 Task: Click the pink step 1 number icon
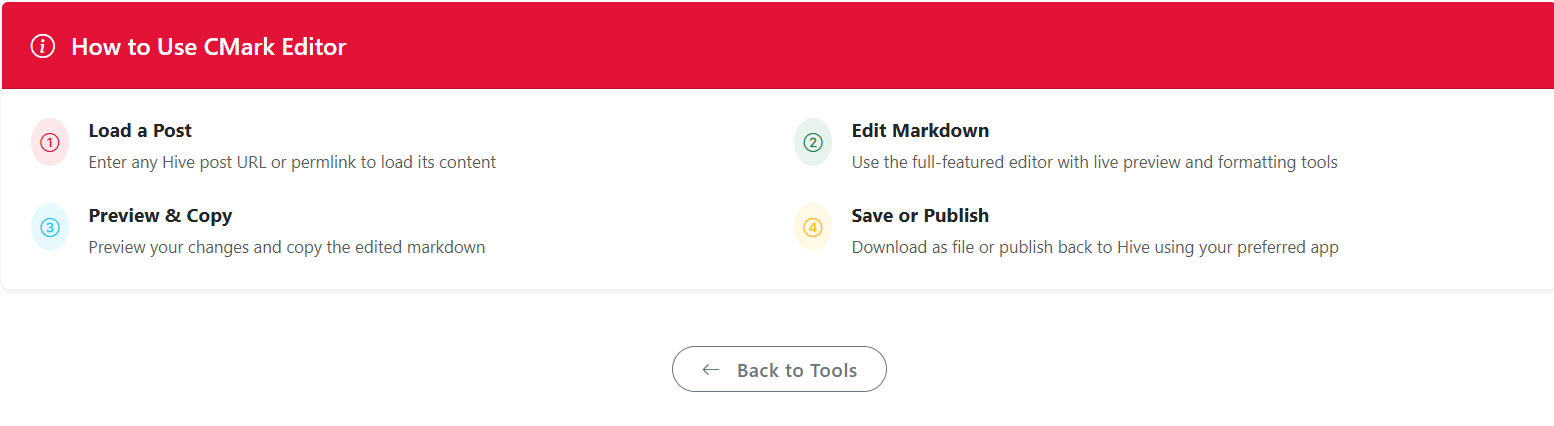coord(50,143)
